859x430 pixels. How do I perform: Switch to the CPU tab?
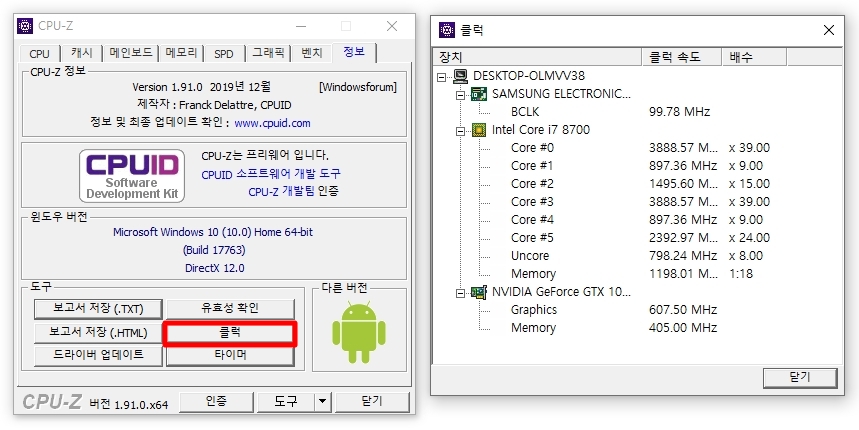tap(39, 54)
